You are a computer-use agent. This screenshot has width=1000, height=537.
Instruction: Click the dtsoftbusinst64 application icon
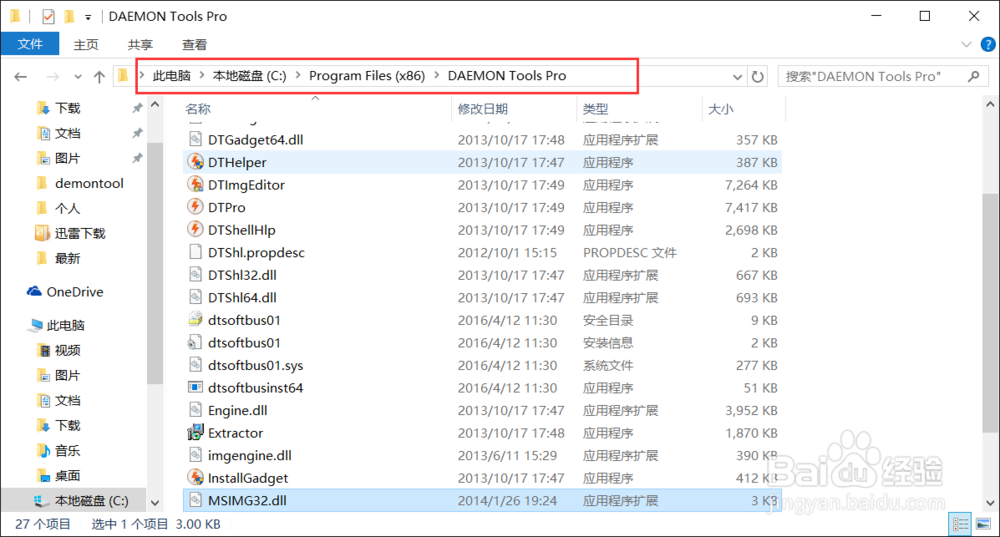[x=195, y=387]
